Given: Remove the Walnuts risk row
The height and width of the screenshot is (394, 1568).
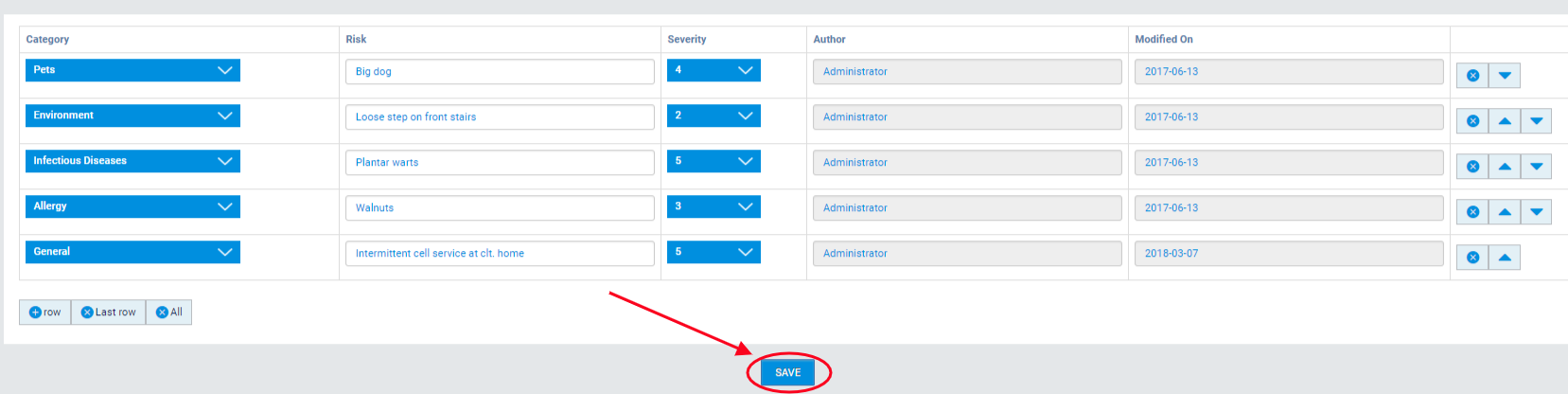Looking at the screenshot, I should 1472,212.
